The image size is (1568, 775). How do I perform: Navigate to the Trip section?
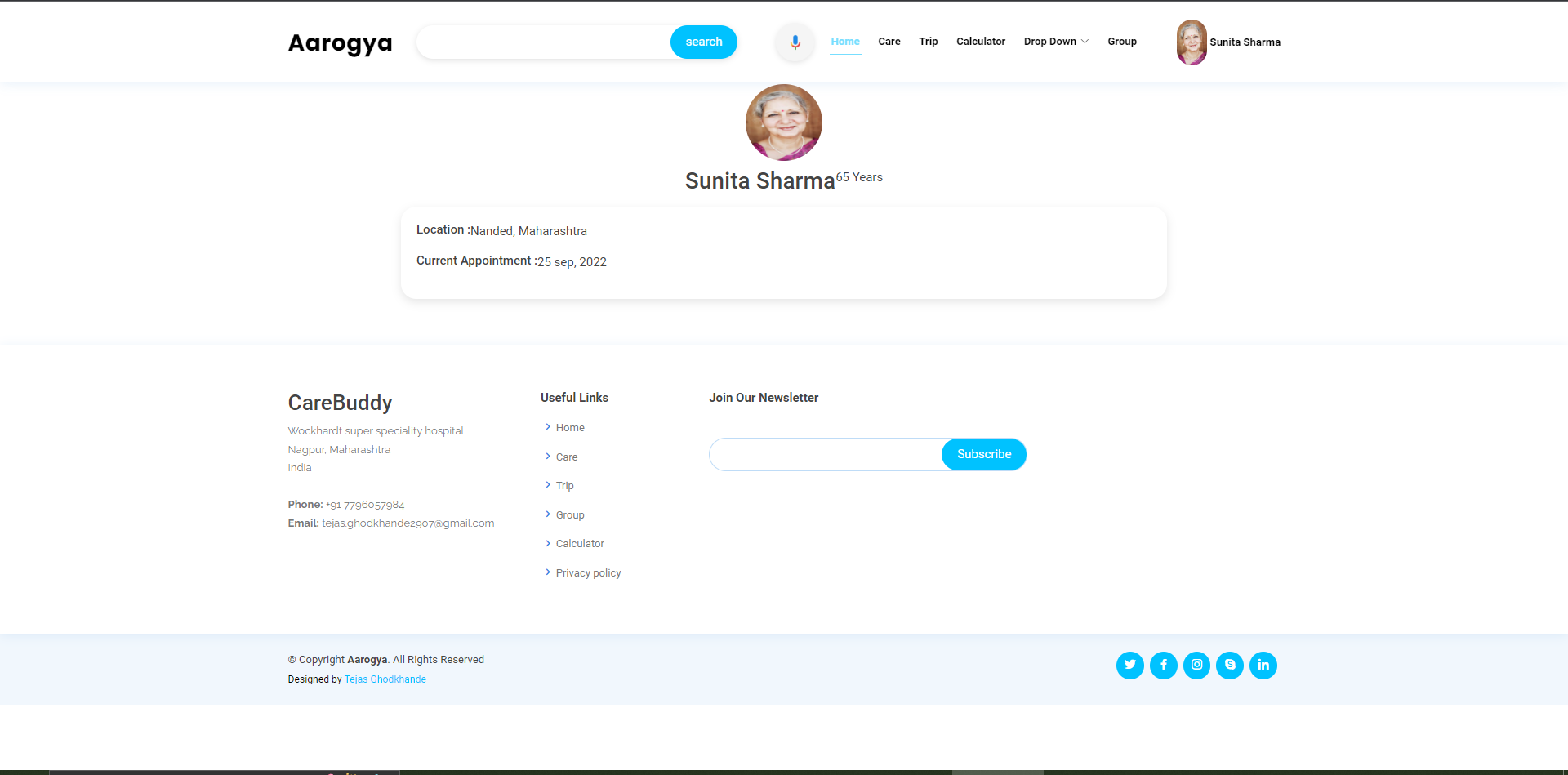coord(928,42)
